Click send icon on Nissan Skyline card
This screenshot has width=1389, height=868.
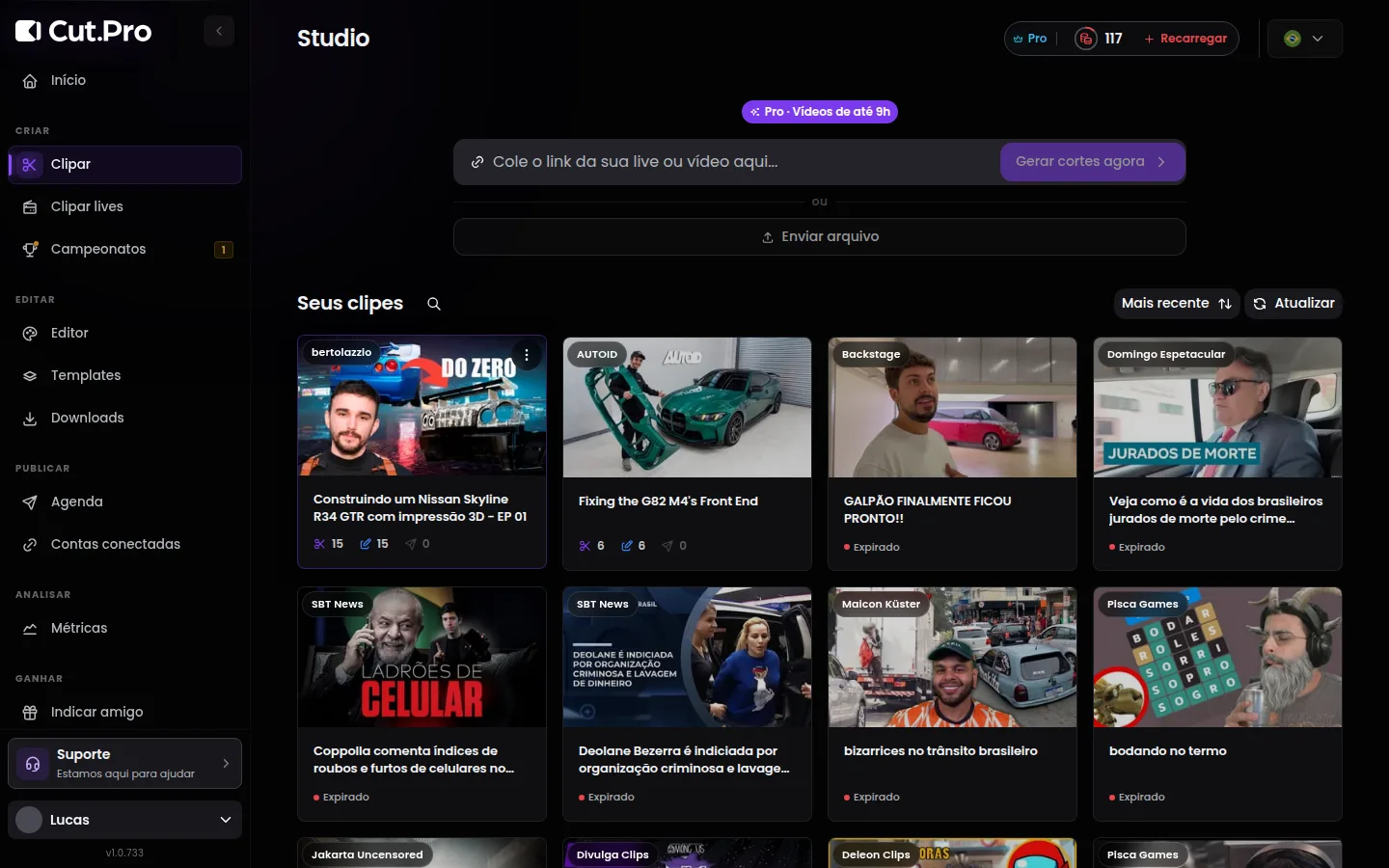pos(411,545)
